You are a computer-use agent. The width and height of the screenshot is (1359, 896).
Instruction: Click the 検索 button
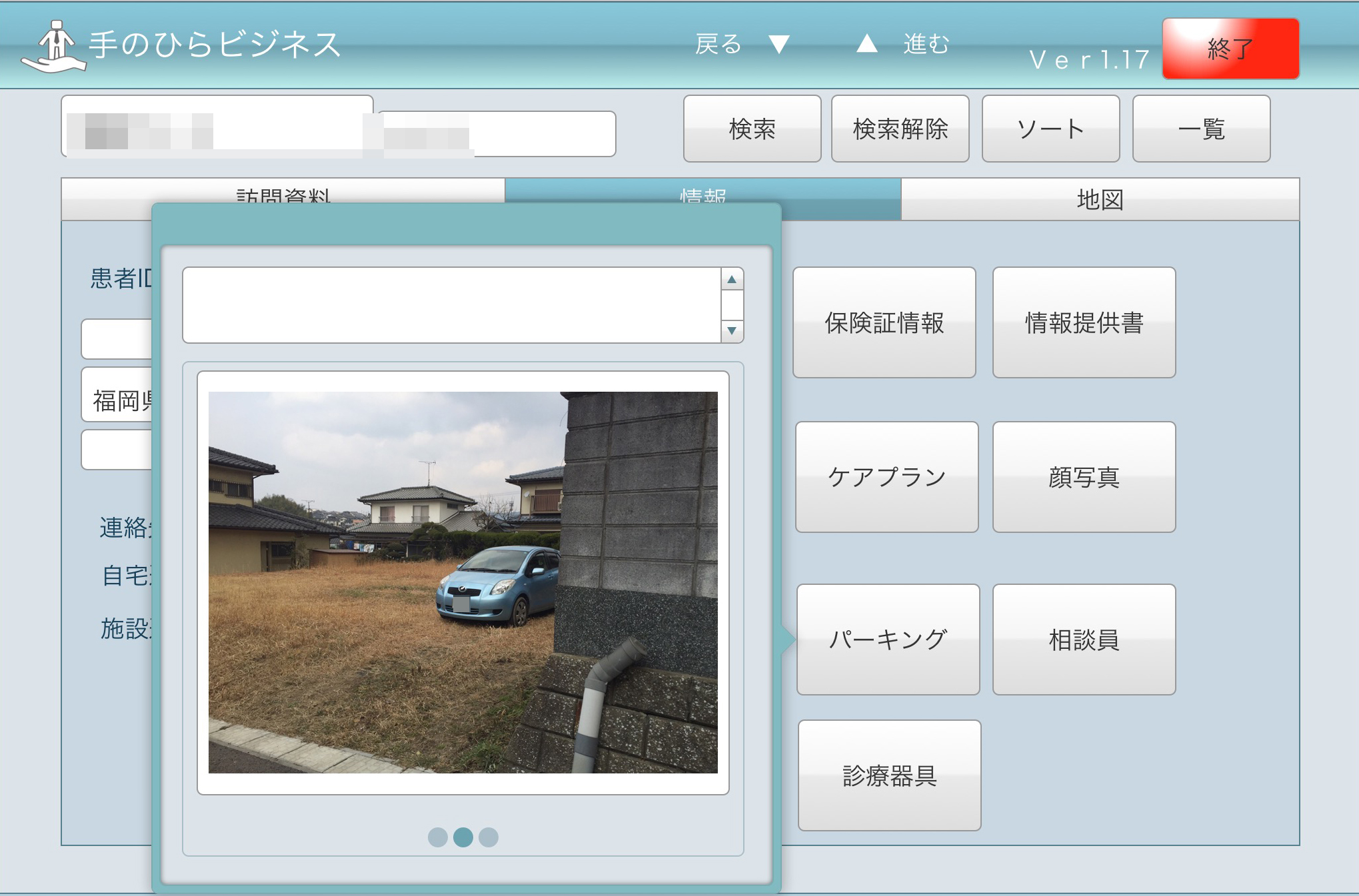(x=752, y=129)
